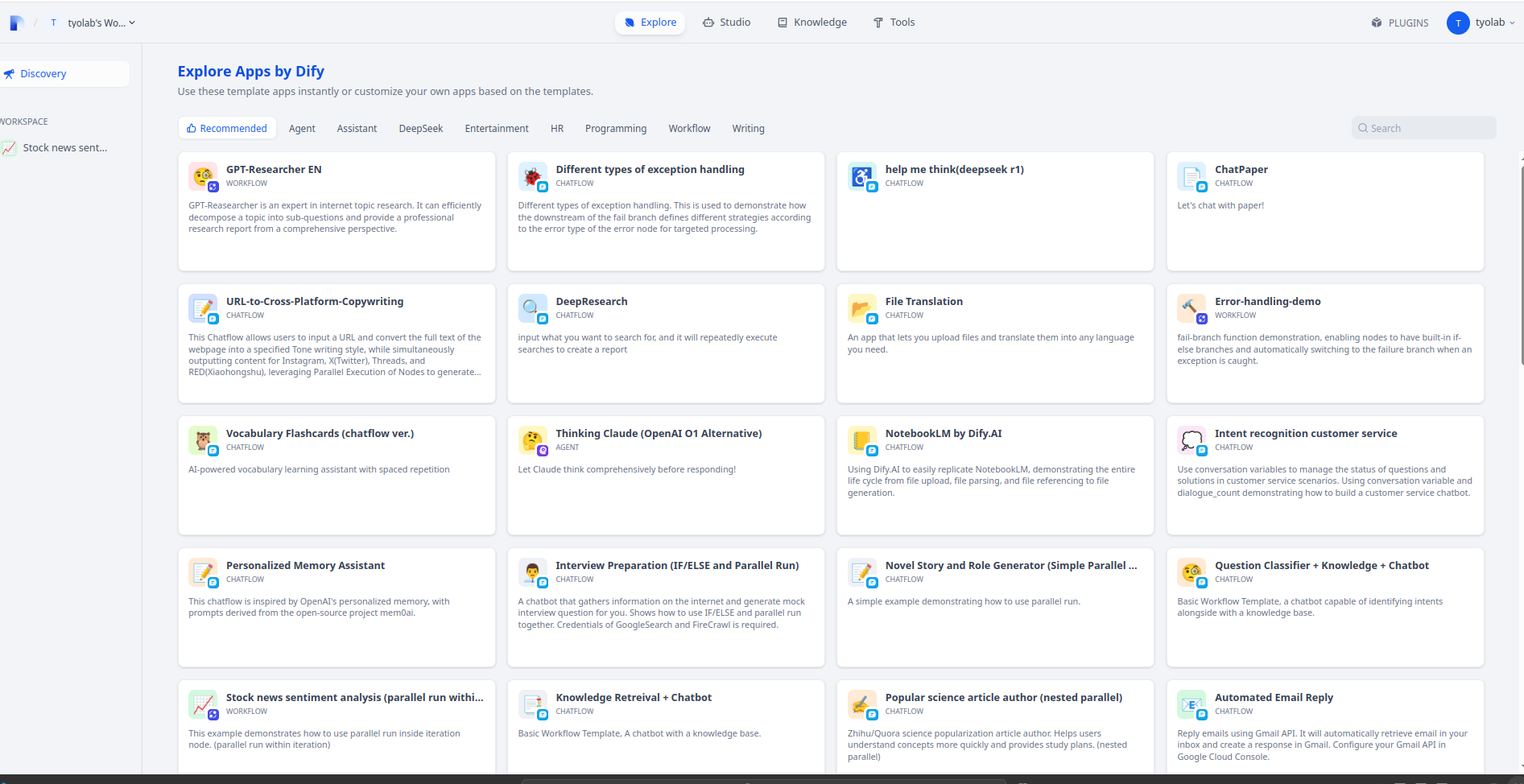Click the Question Classifier + Knowledge + Chatbot icon

pyautogui.click(x=1192, y=571)
